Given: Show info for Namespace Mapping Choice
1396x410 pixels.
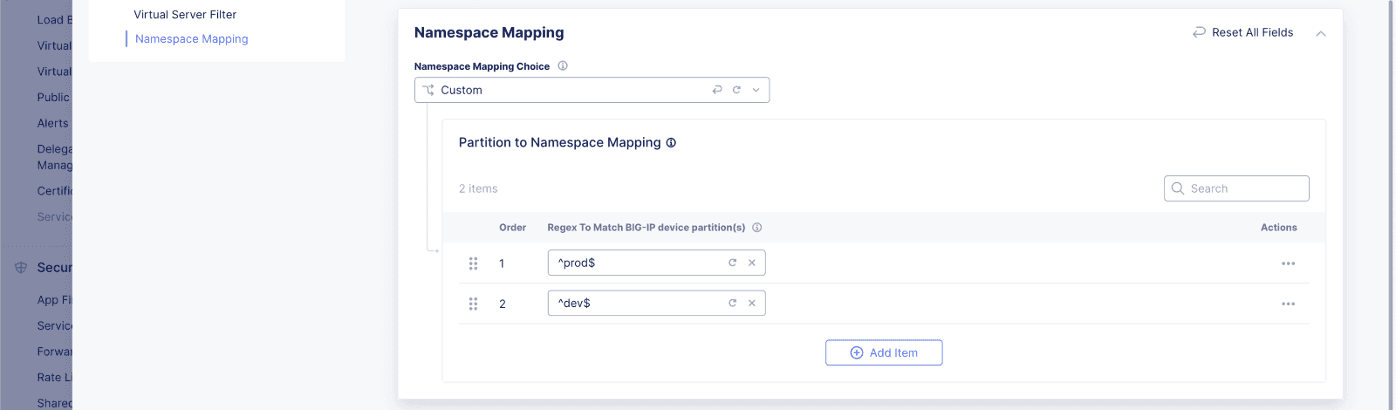Looking at the screenshot, I should pos(563,66).
